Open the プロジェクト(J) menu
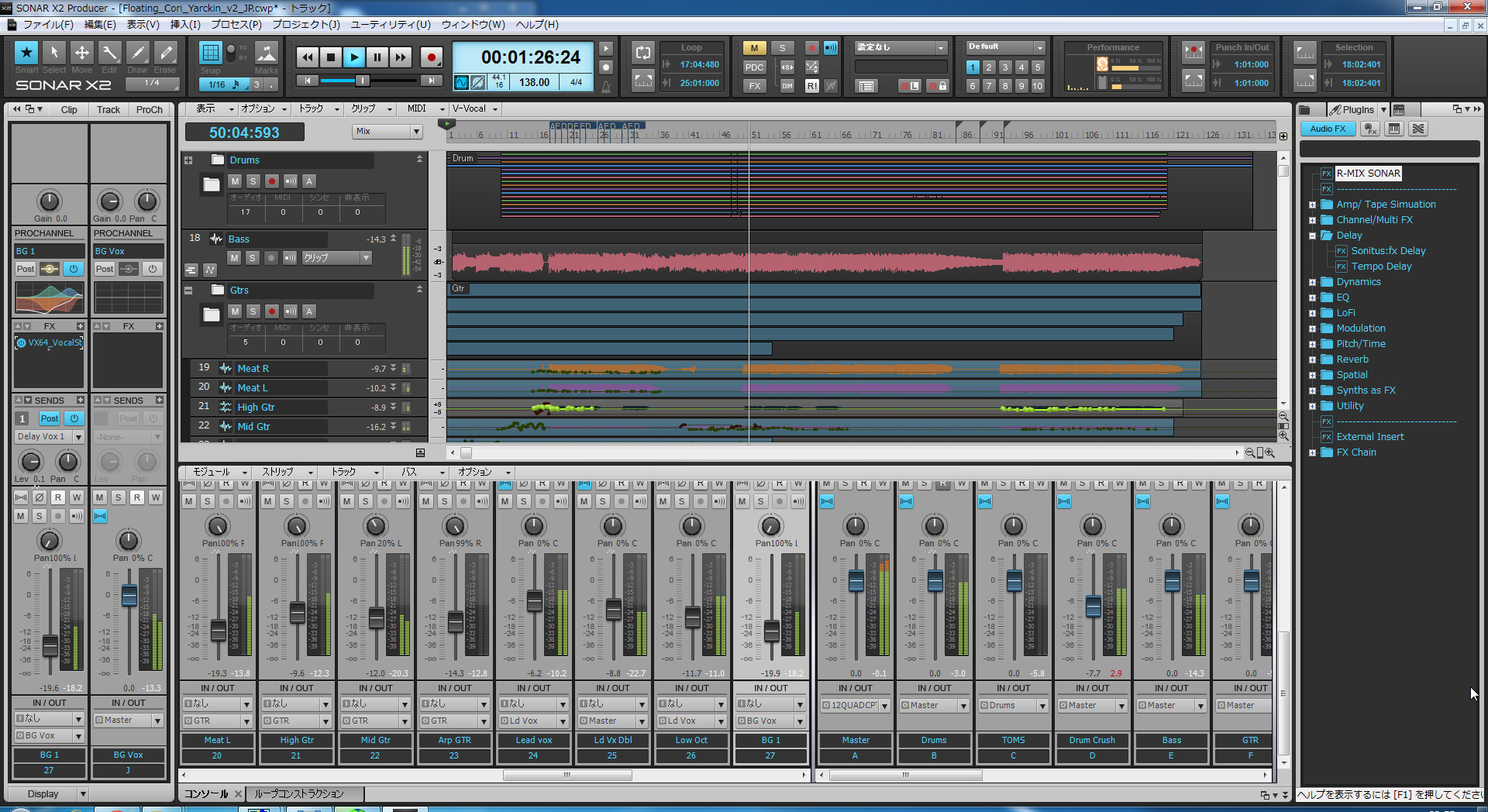The image size is (1488, 812). coord(306,25)
